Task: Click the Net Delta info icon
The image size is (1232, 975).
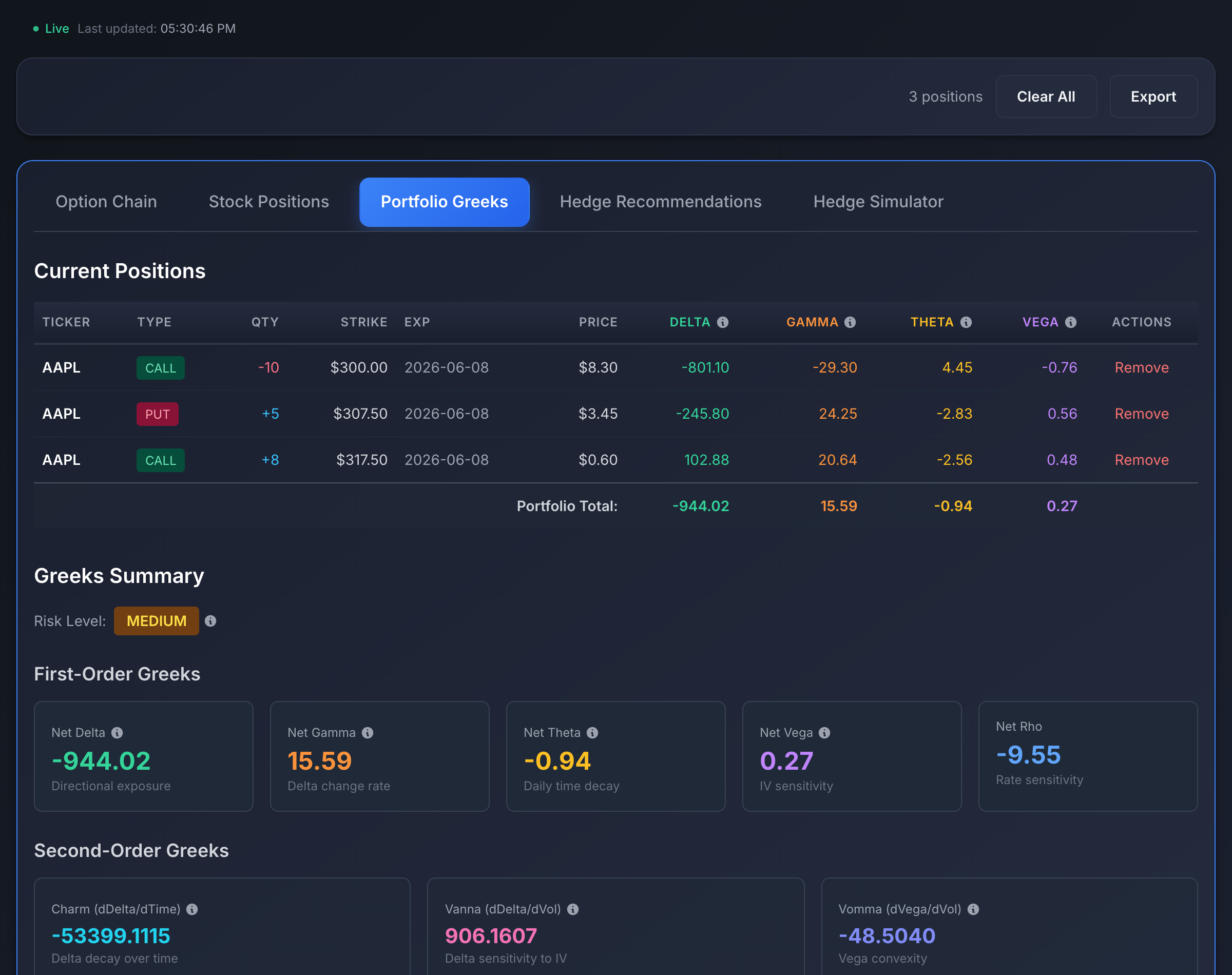Action: point(117,732)
